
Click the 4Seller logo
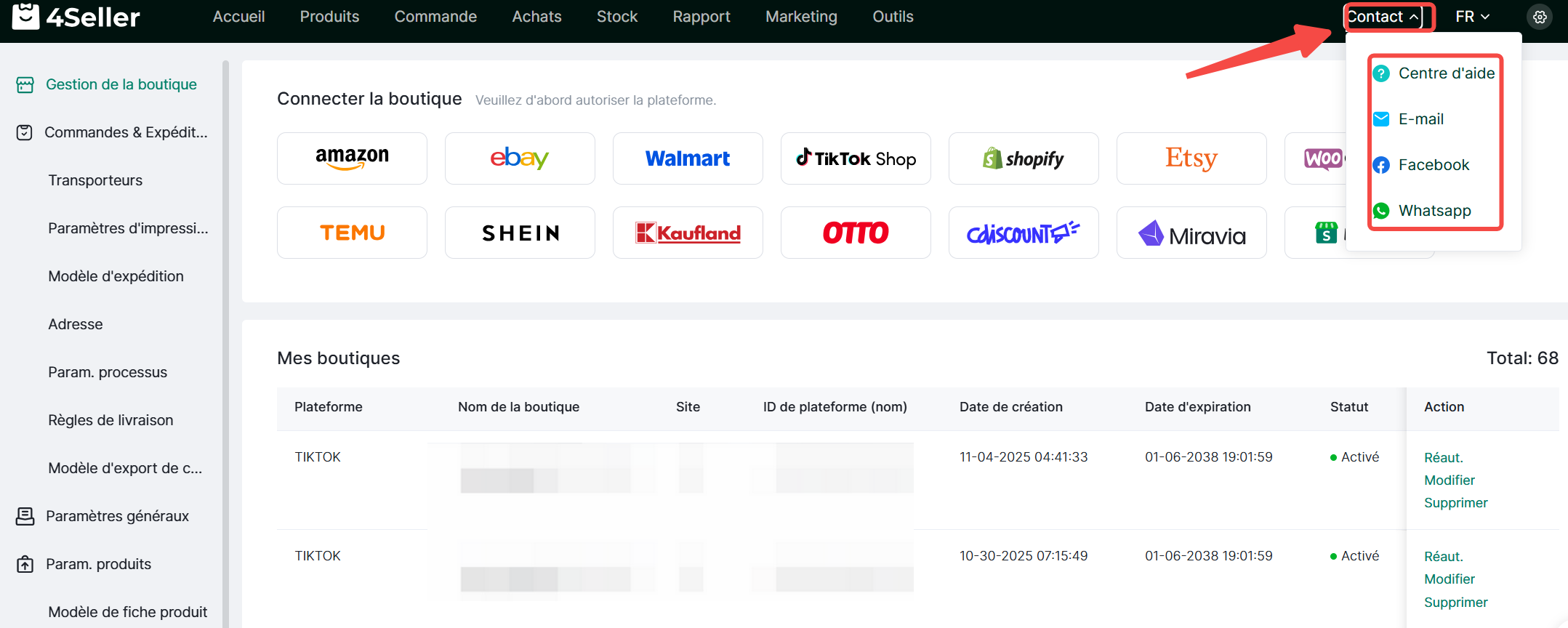(x=76, y=16)
